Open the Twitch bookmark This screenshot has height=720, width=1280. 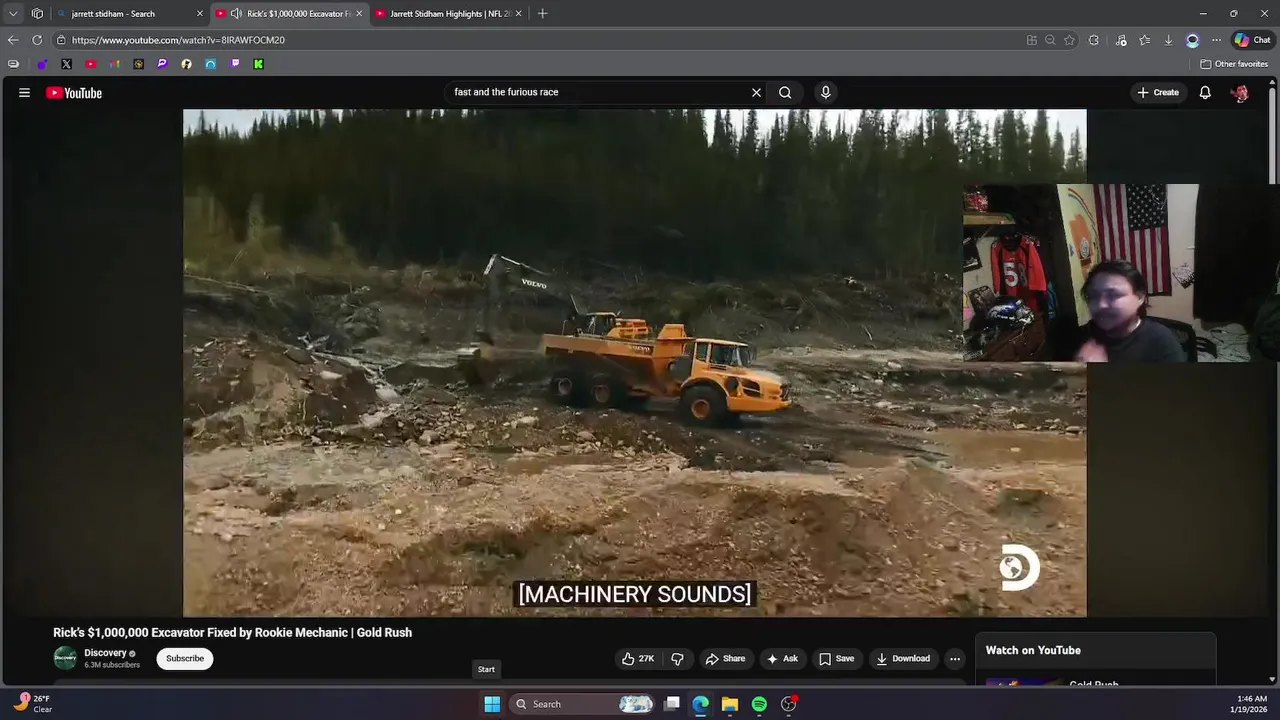coord(234,64)
